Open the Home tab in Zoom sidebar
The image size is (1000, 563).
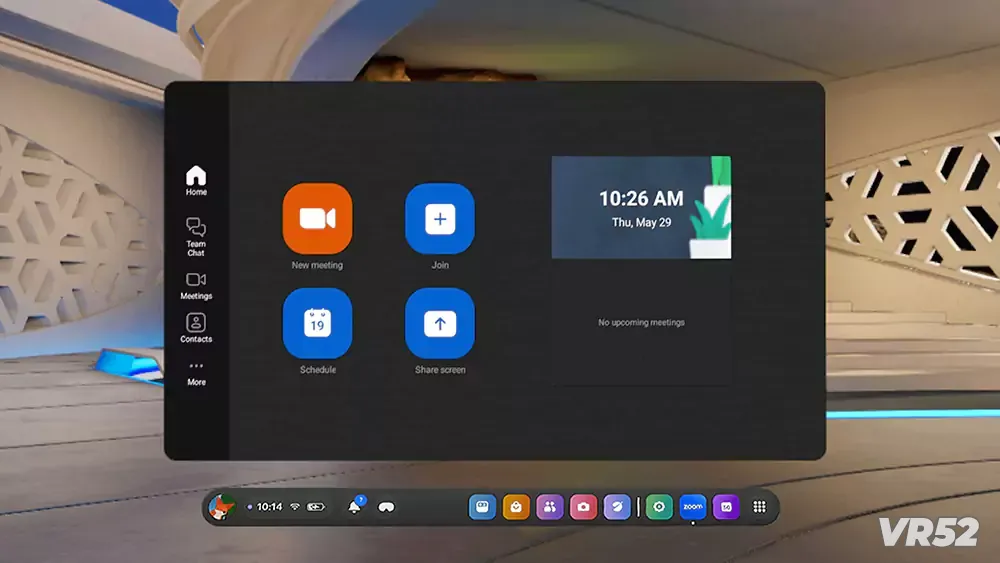click(196, 181)
